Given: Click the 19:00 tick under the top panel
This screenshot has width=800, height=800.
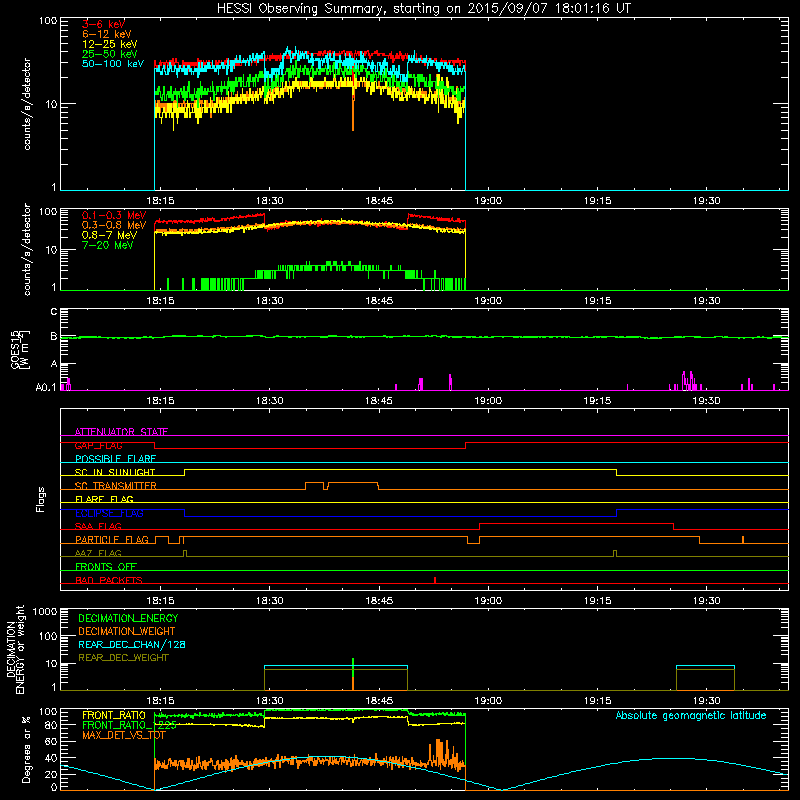Looking at the screenshot, I should [488, 201].
